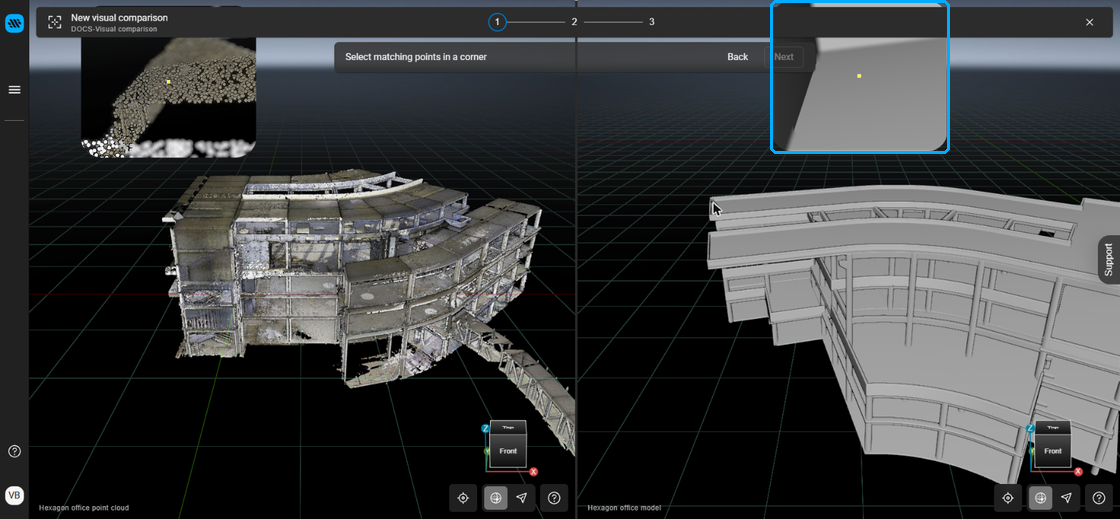Click the blue-outlined model magnifier preview

(860, 76)
